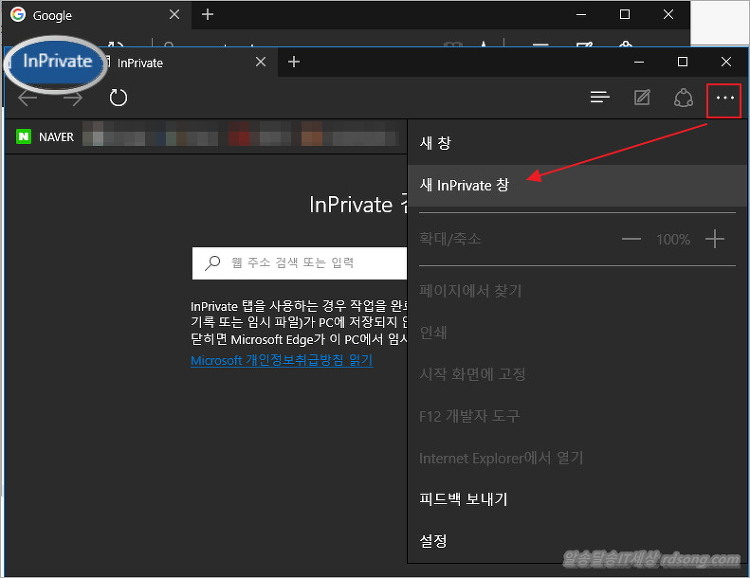Click 피드백 보내기 menu entry

click(x=464, y=499)
